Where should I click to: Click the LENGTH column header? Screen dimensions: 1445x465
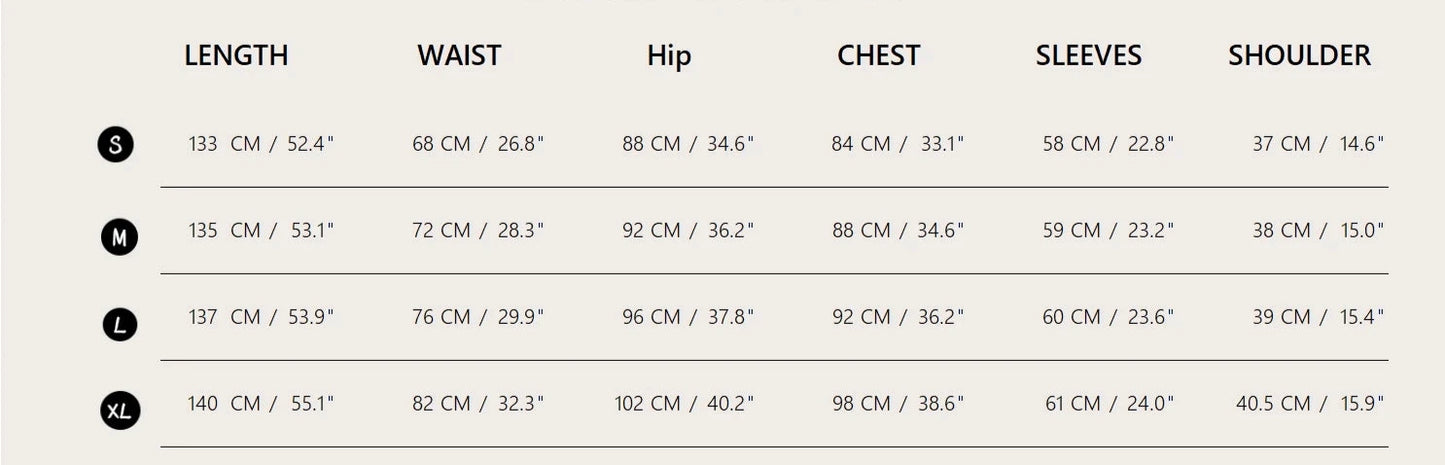[236, 56]
